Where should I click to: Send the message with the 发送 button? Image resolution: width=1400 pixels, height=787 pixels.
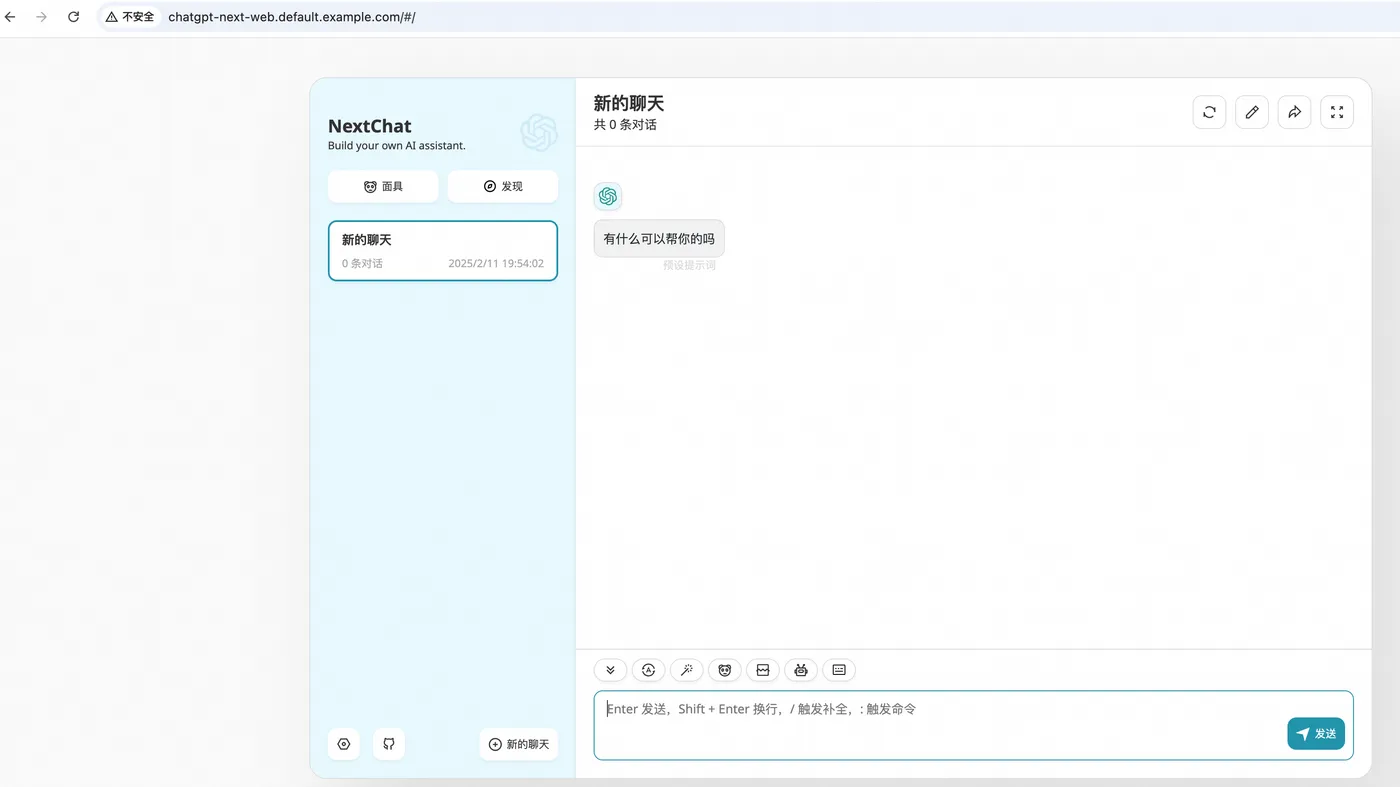pyautogui.click(x=1316, y=733)
